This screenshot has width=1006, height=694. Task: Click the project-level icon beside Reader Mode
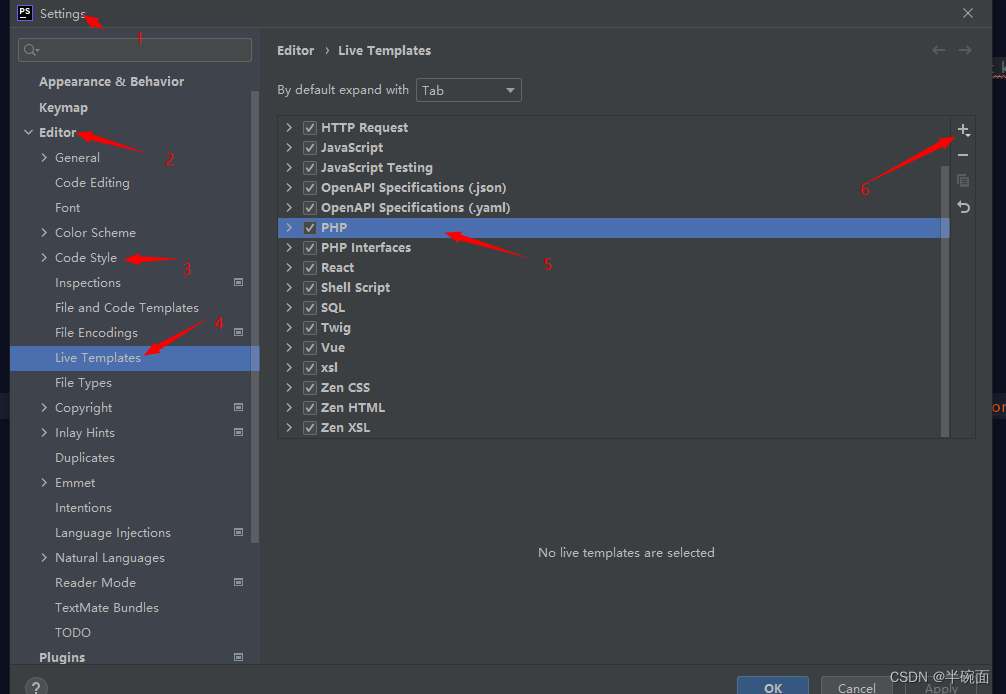238,582
